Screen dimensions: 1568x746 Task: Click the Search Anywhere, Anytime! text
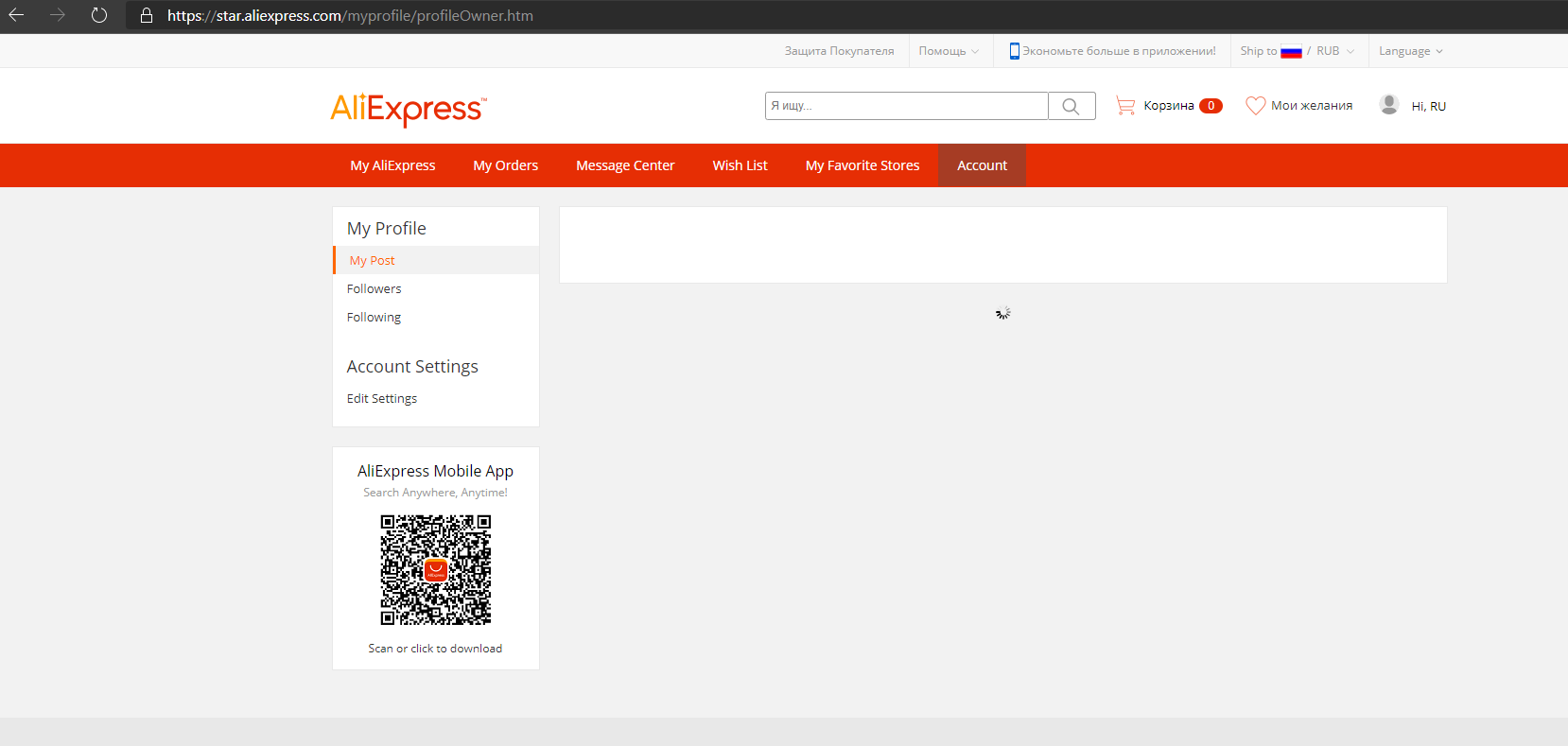tap(435, 493)
